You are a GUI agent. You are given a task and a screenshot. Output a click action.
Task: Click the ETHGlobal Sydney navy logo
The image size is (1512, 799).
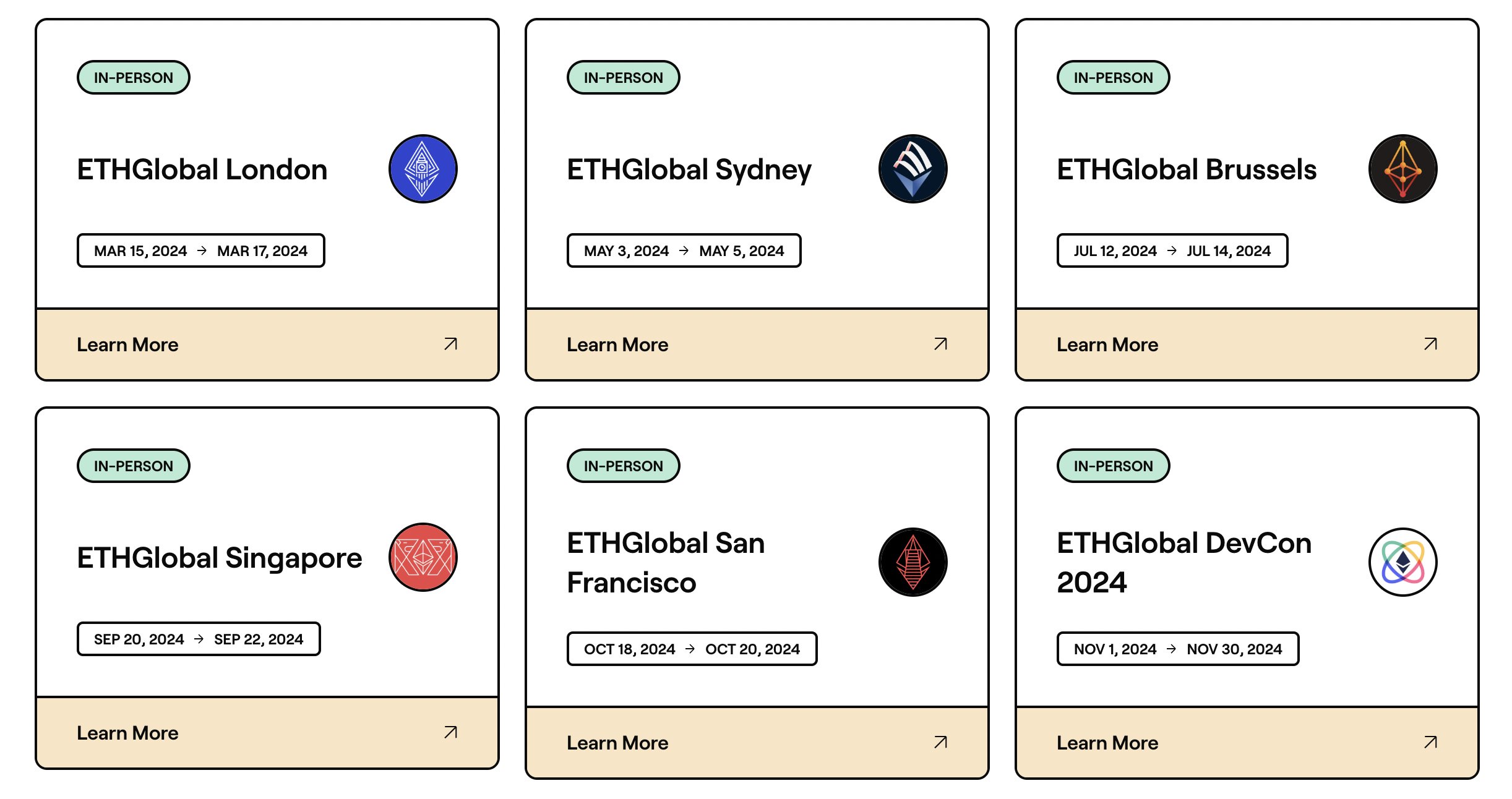pyautogui.click(x=913, y=169)
